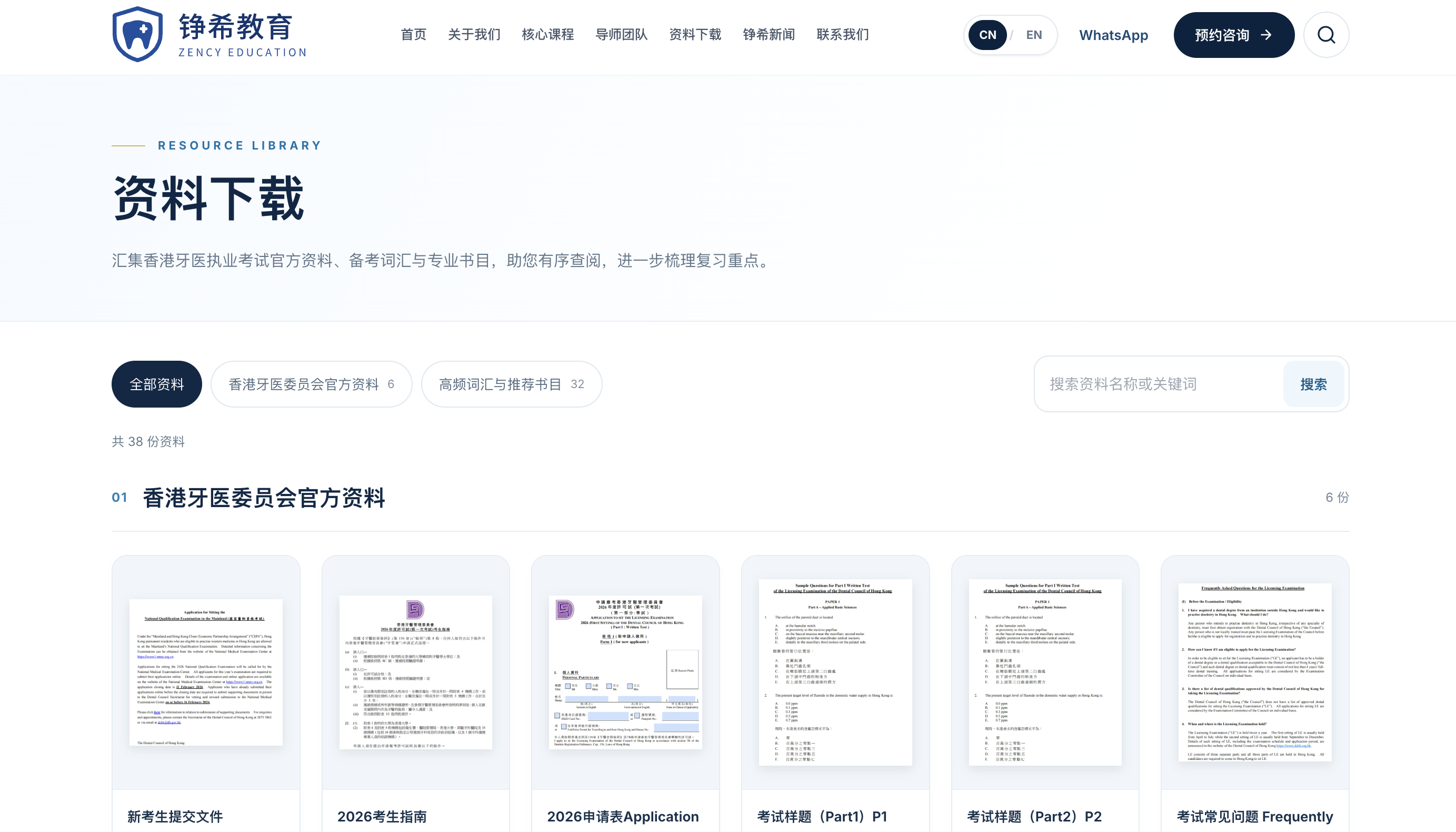Click the 2026考生指南 title
Screen dimensions: 1456x832
point(382,817)
